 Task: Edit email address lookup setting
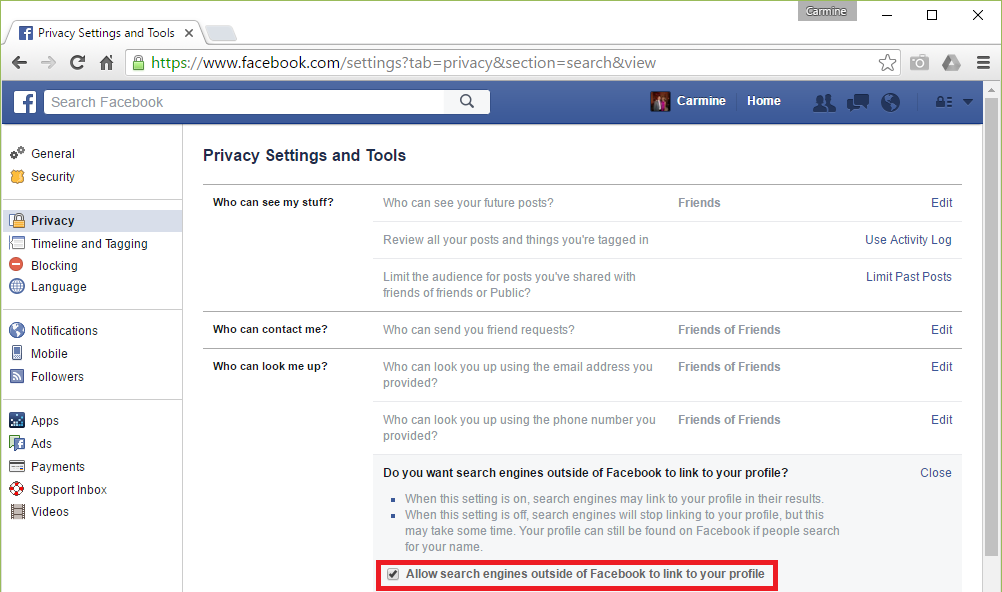[941, 367]
